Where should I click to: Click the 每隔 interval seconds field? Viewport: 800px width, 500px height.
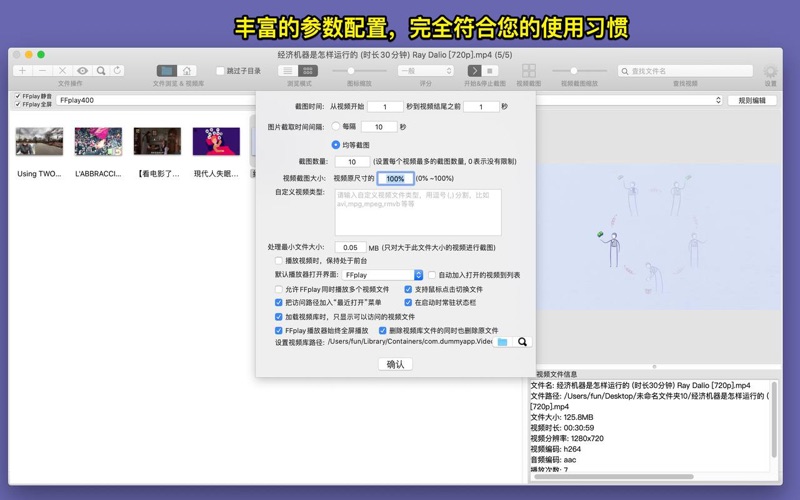click(379, 127)
